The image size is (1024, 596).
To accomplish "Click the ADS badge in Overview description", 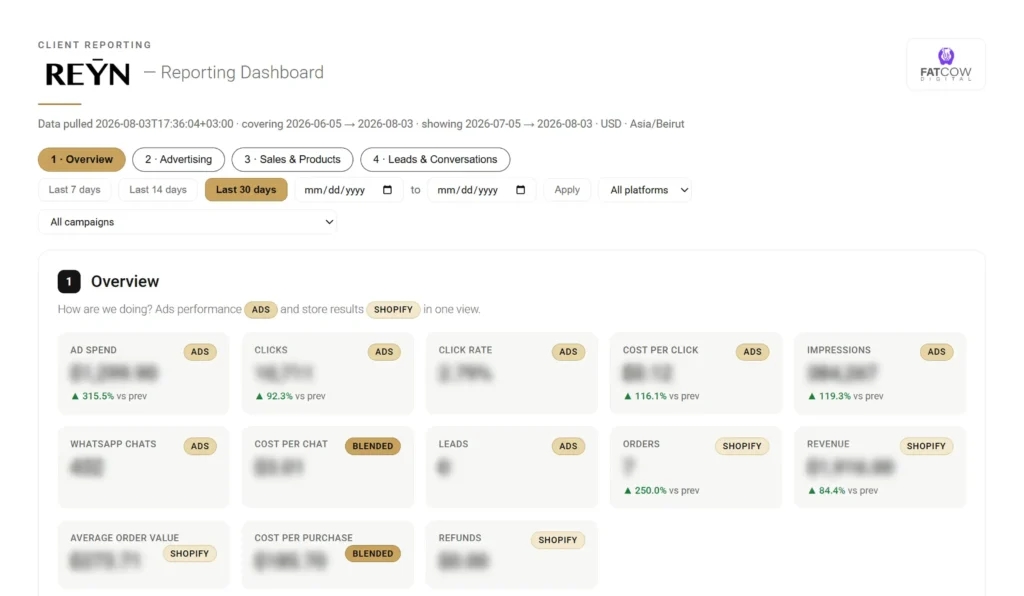I will (x=261, y=309).
